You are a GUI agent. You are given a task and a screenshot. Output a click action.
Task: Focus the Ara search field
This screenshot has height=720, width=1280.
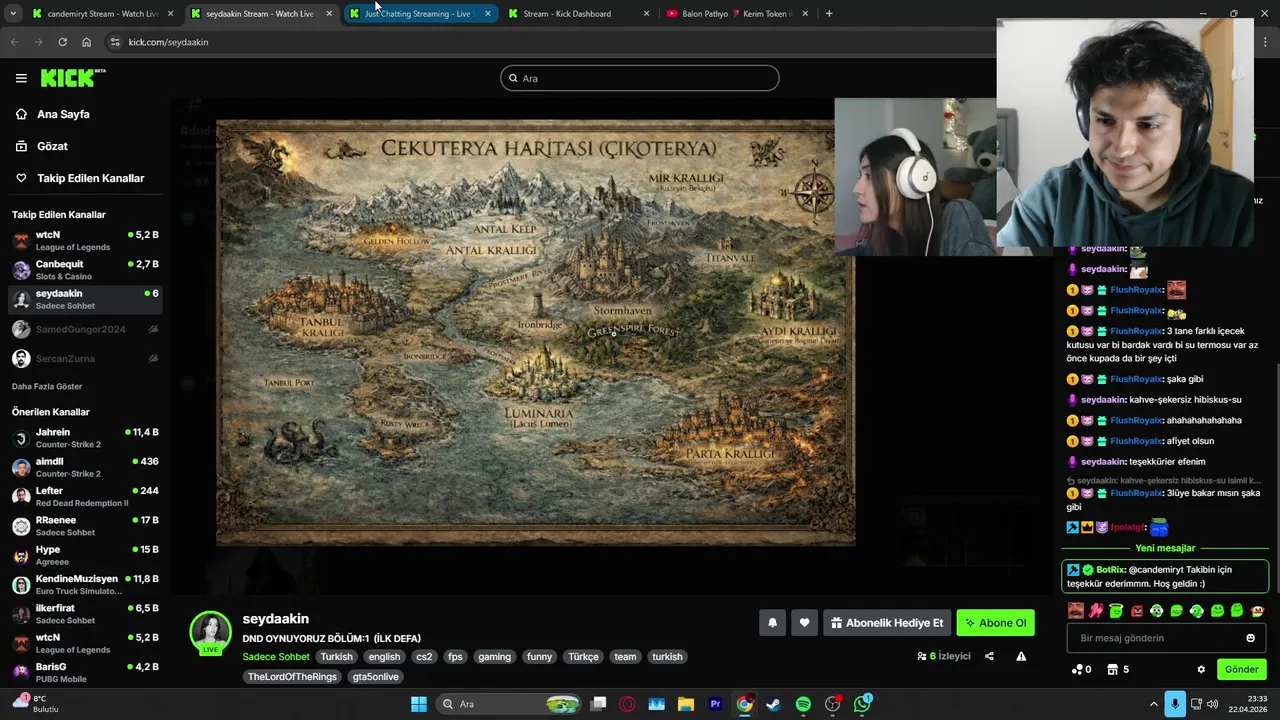[x=640, y=78]
